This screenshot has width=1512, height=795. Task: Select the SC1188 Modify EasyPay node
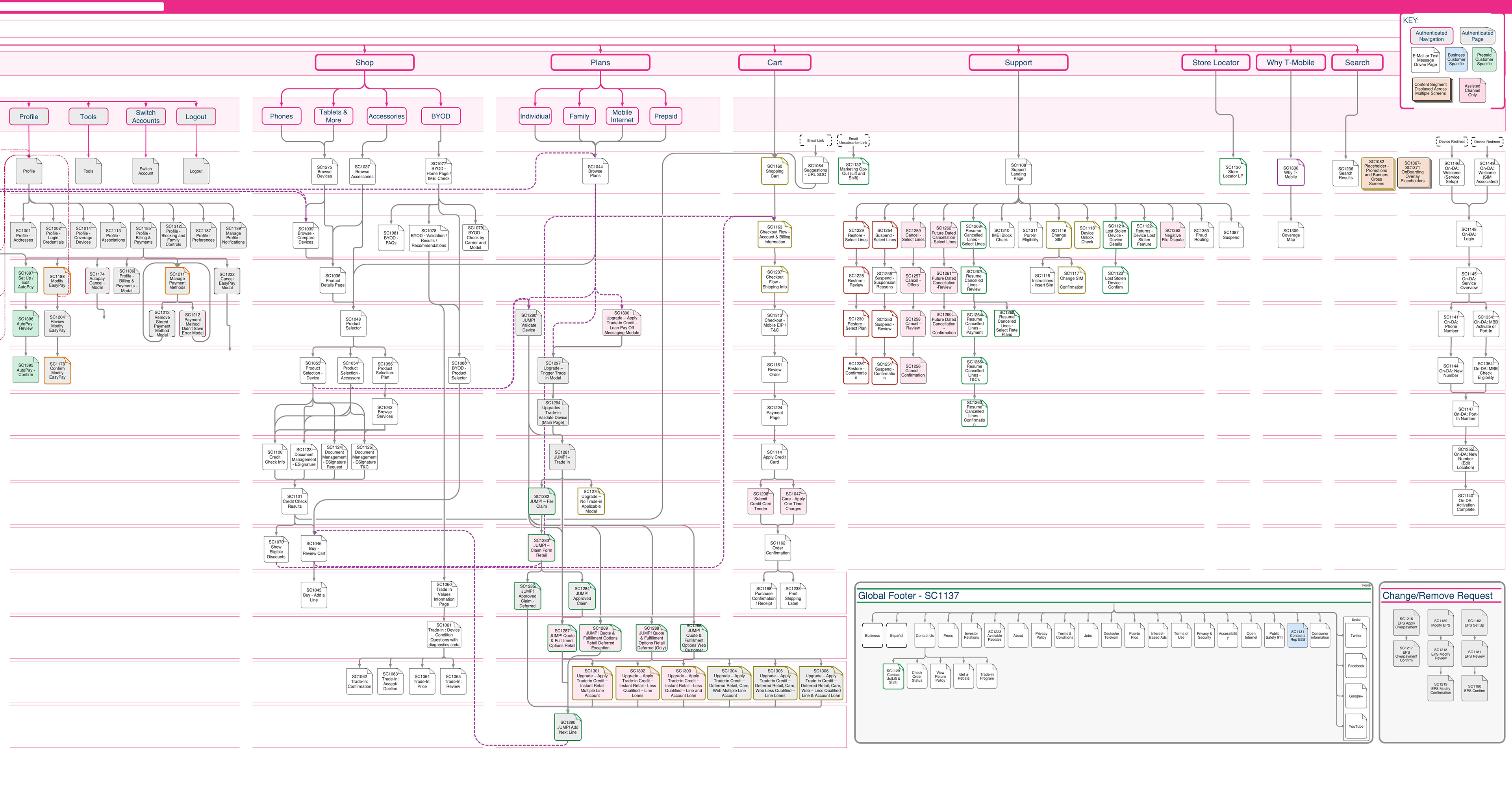click(57, 281)
